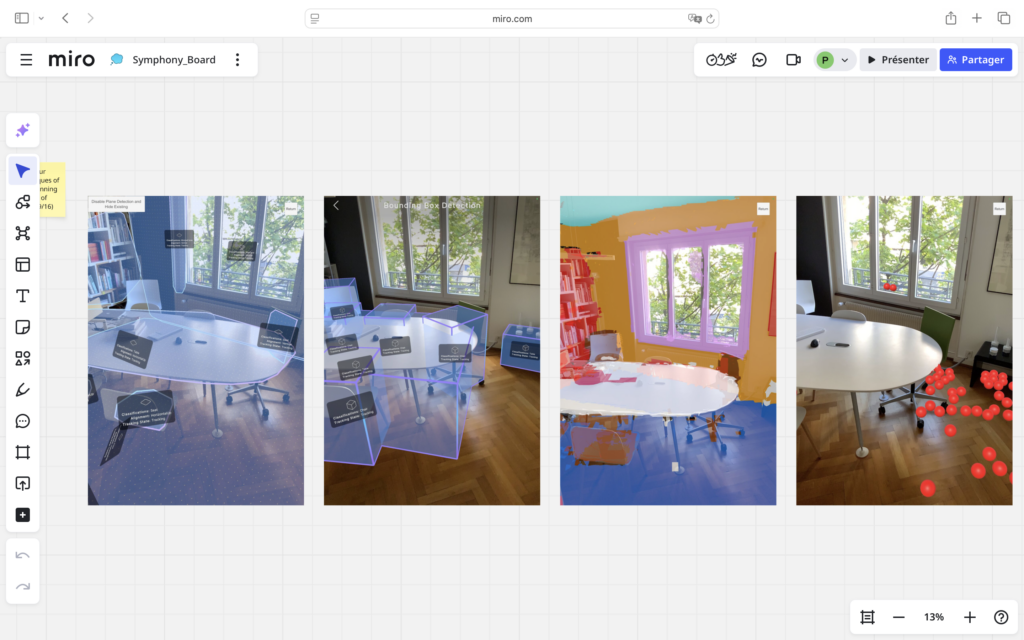Select the cursor selection tool
Screen dimensions: 1024x640
[22, 171]
